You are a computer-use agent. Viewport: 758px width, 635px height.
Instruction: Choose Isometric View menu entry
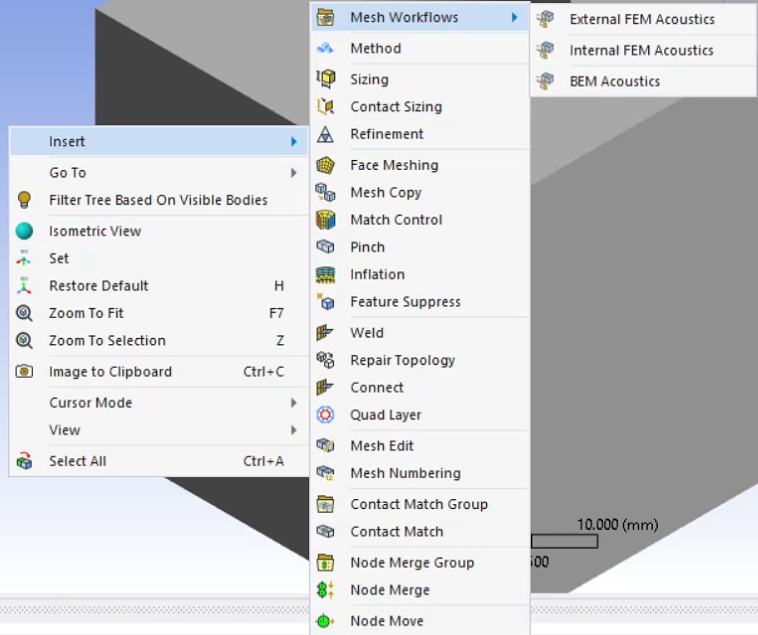[159, 231]
